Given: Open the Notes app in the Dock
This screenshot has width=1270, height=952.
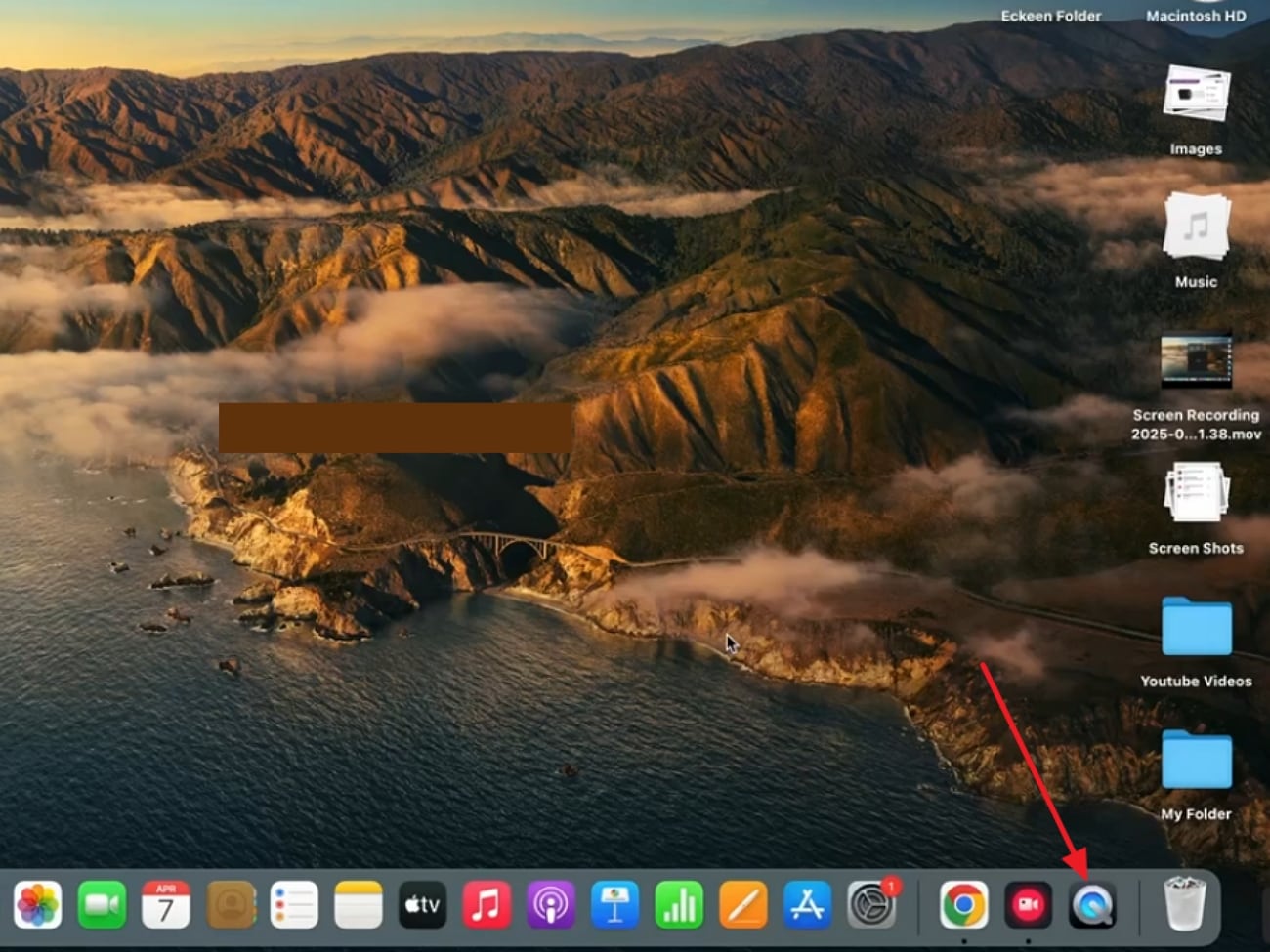Looking at the screenshot, I should click(359, 905).
